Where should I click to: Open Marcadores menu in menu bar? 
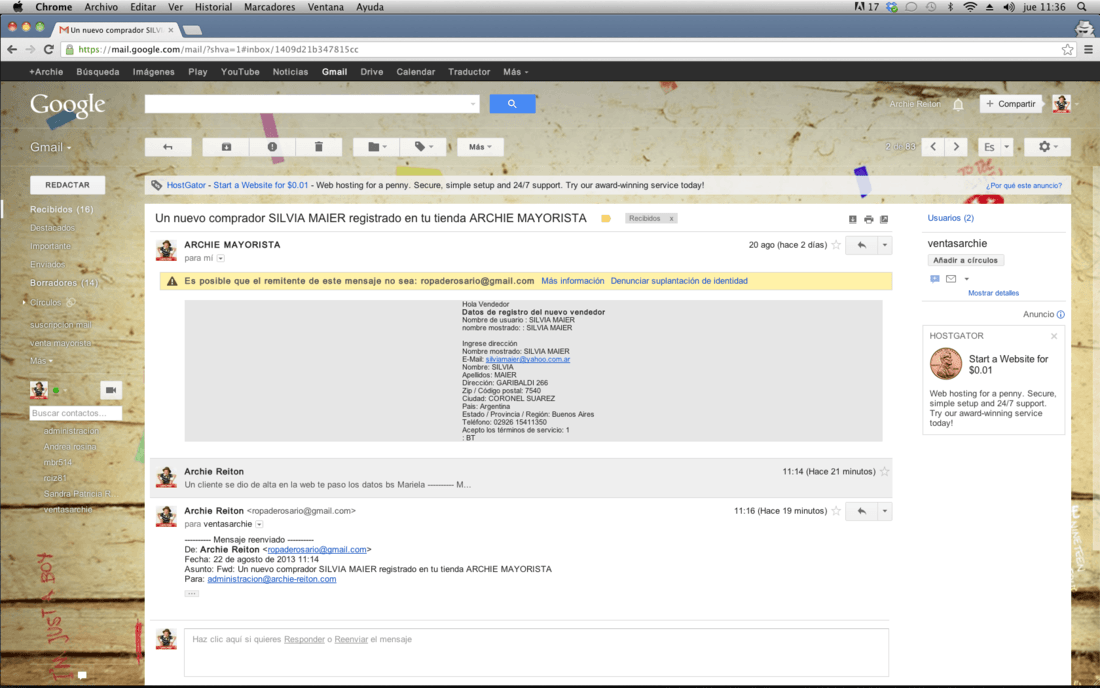click(x=269, y=7)
